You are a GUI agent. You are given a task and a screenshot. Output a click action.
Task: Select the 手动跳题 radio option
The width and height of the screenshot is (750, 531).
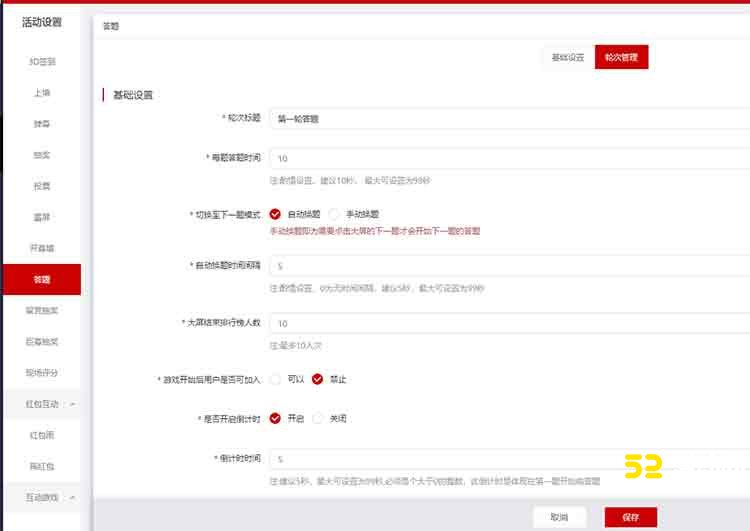[334, 214]
